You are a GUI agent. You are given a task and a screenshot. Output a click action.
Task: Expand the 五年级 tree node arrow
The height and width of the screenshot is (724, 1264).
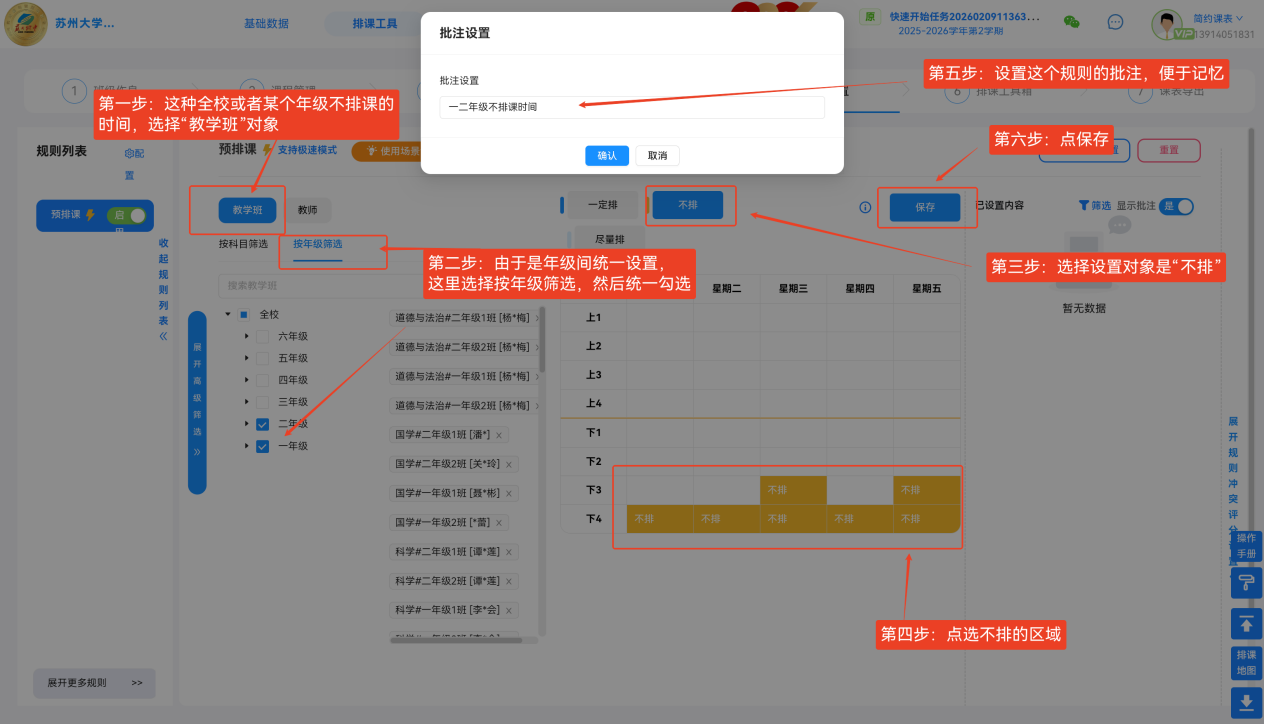(x=246, y=358)
